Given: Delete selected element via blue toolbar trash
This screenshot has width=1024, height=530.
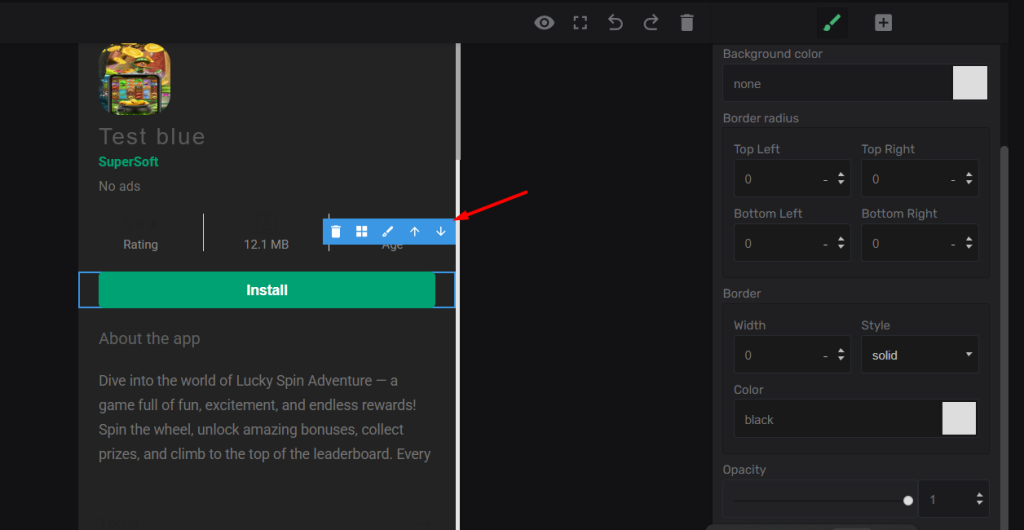Looking at the screenshot, I should click(336, 231).
